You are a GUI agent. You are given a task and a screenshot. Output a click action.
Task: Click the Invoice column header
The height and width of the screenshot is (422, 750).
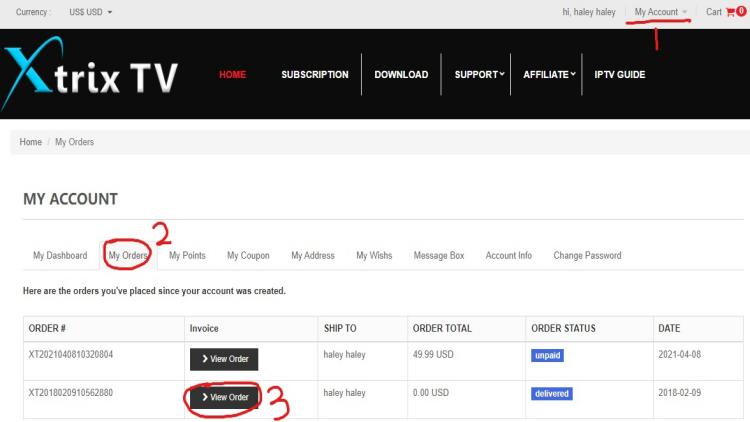pyautogui.click(x=204, y=328)
